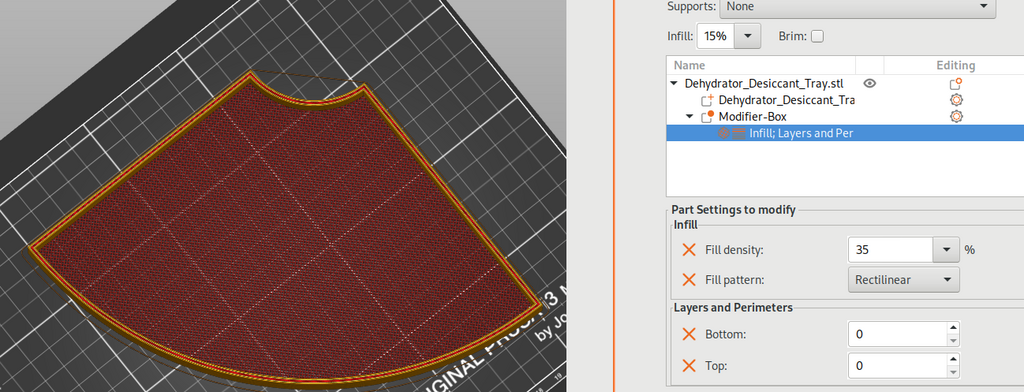Screen dimensions: 1024x392
Task: Collapse the Modifier-Box tree node
Action: (x=690, y=116)
